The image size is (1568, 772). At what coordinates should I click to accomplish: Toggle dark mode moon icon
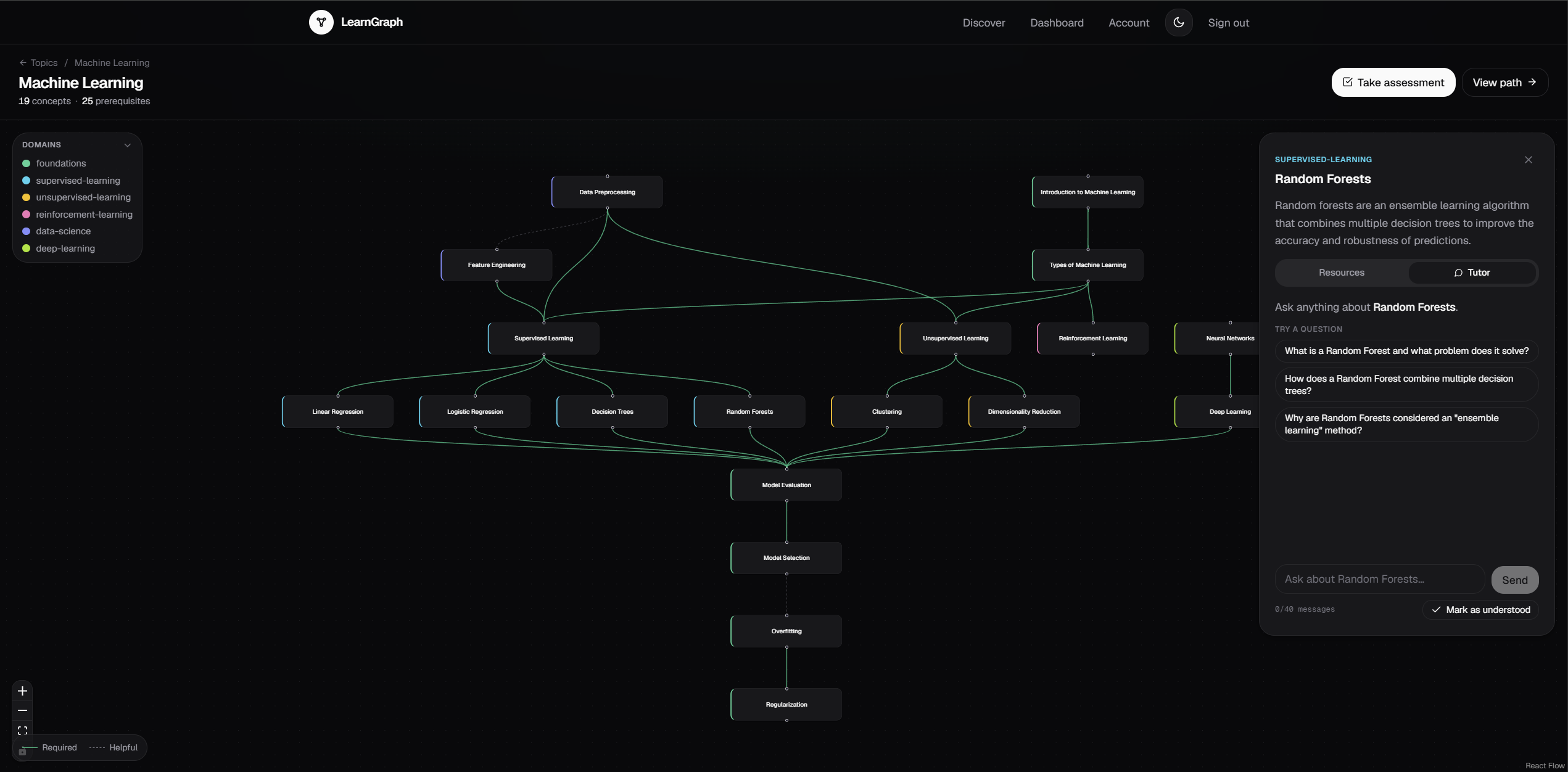click(1178, 22)
